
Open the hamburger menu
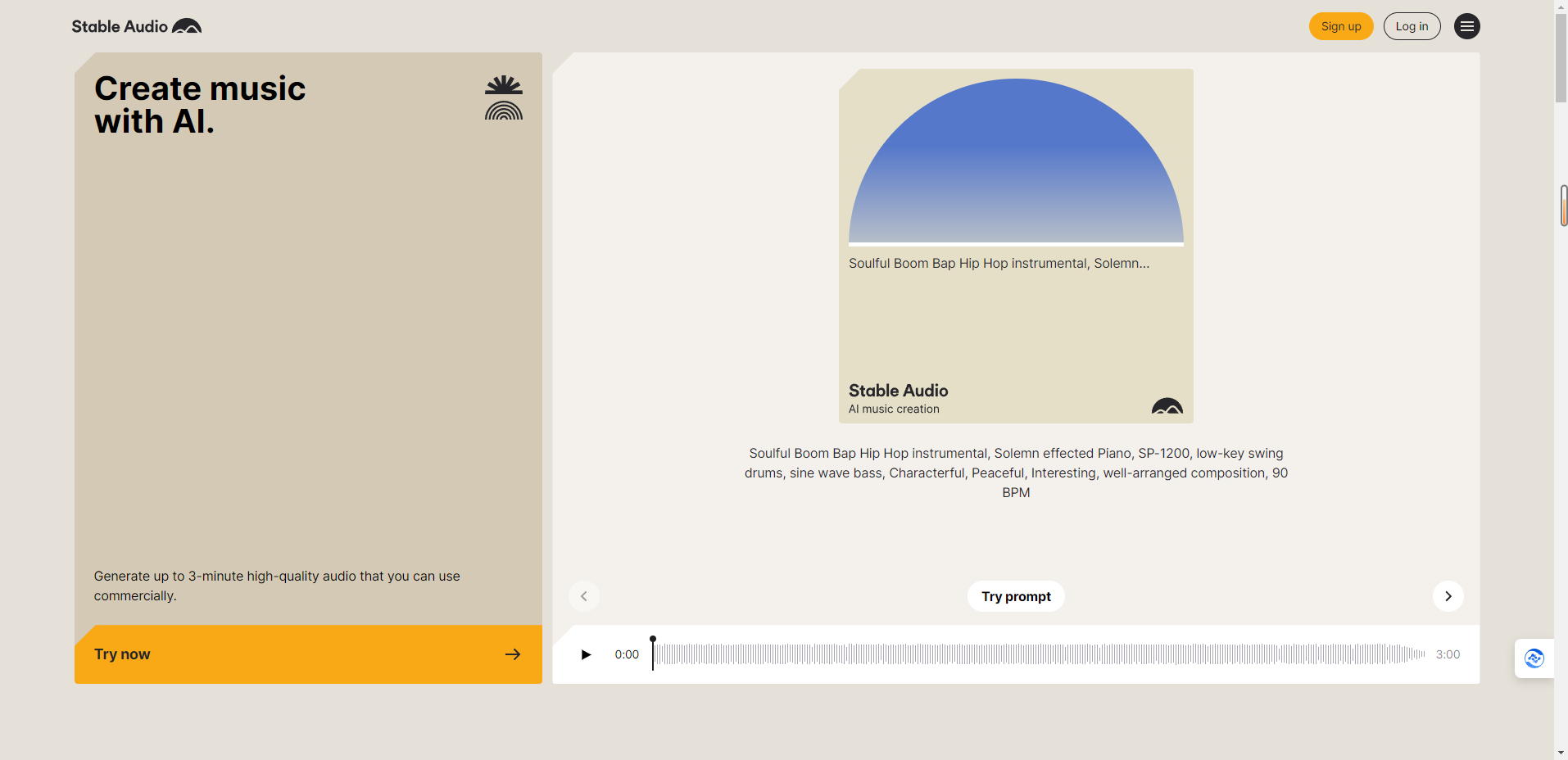[x=1466, y=25]
